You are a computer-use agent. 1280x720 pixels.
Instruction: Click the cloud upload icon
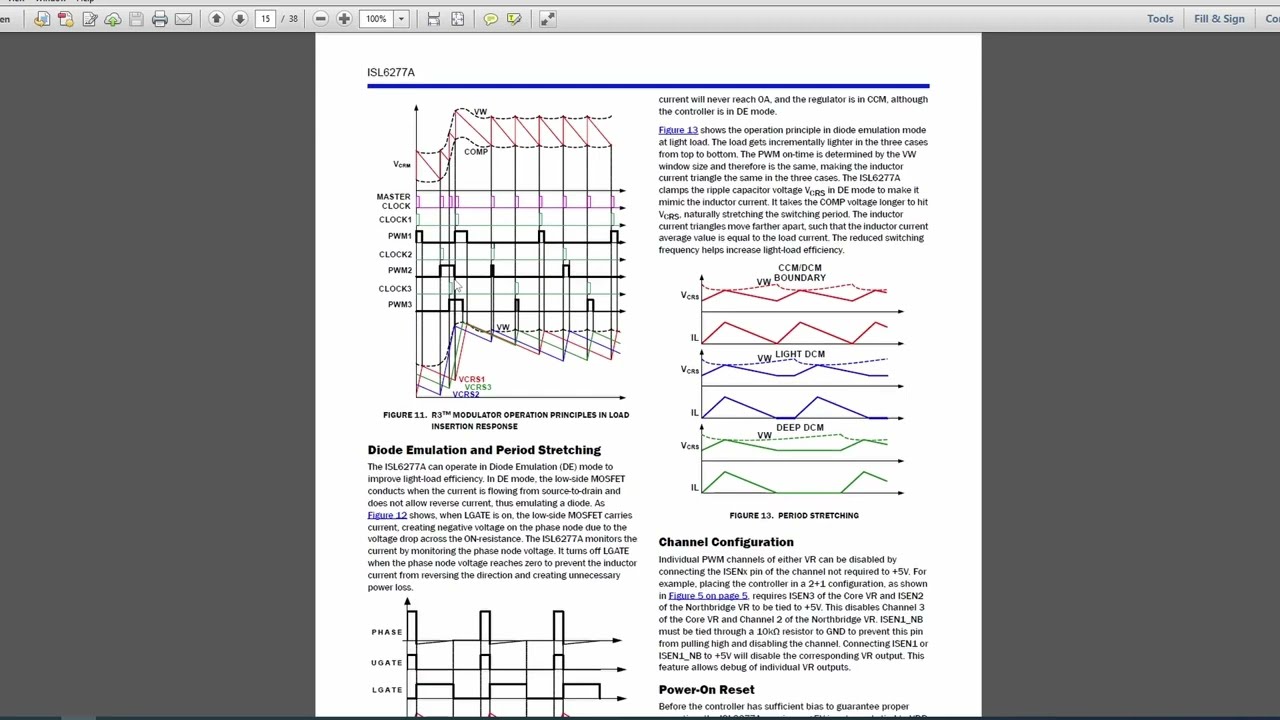click(112, 19)
